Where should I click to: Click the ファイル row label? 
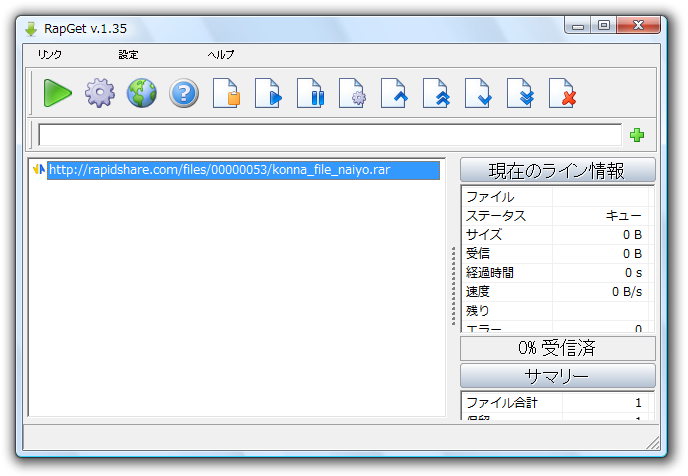point(490,197)
